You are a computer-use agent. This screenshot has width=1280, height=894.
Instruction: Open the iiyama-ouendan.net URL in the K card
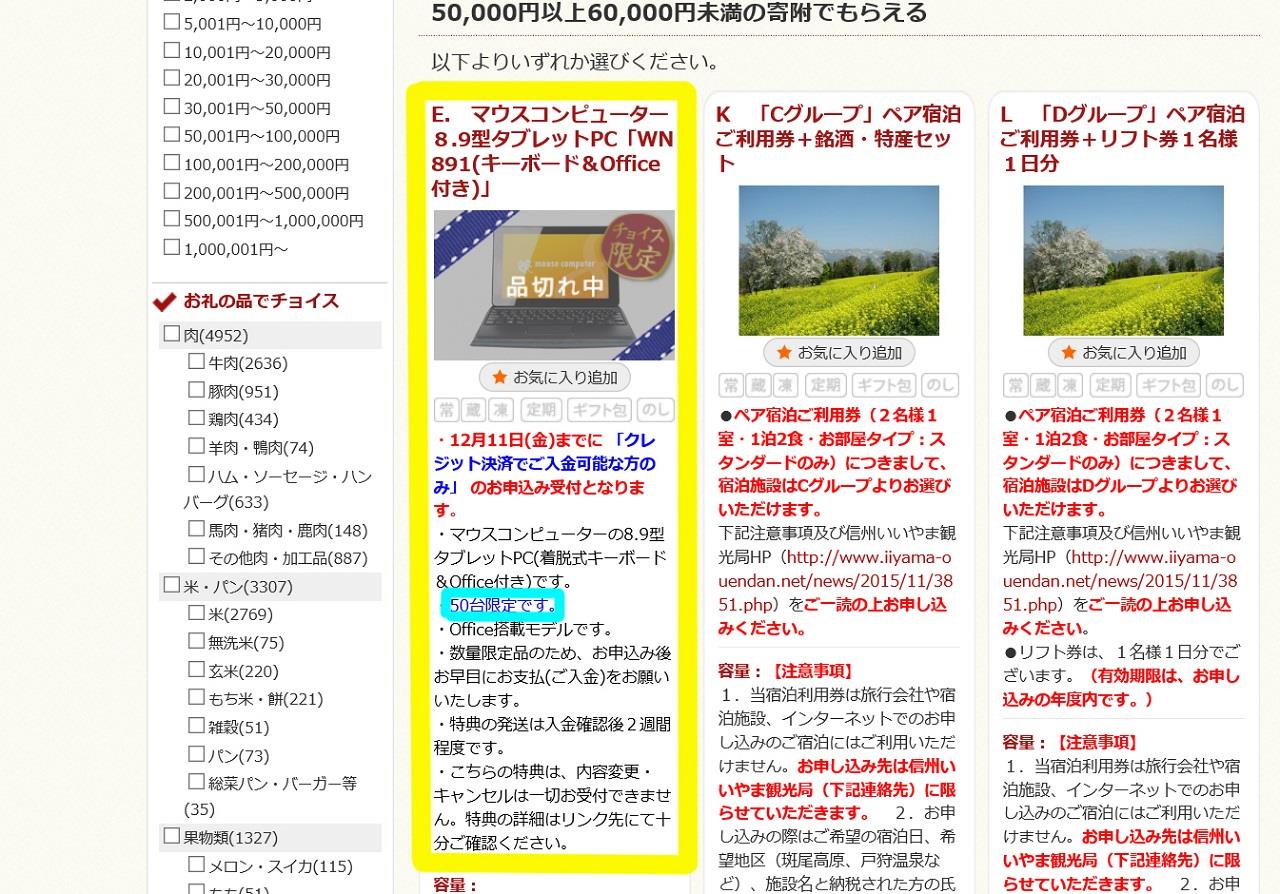click(834, 581)
